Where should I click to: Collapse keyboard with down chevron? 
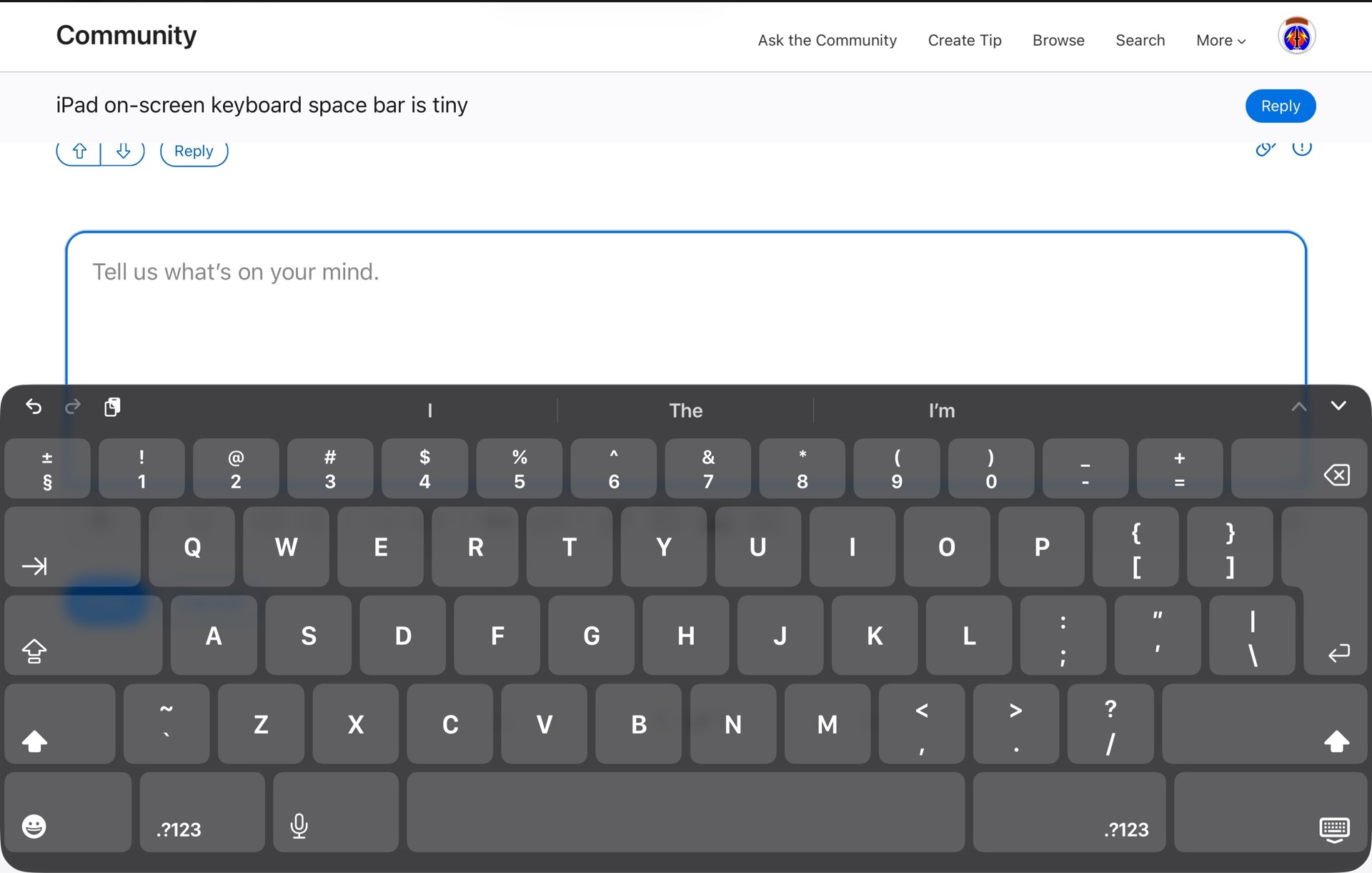click(x=1338, y=406)
